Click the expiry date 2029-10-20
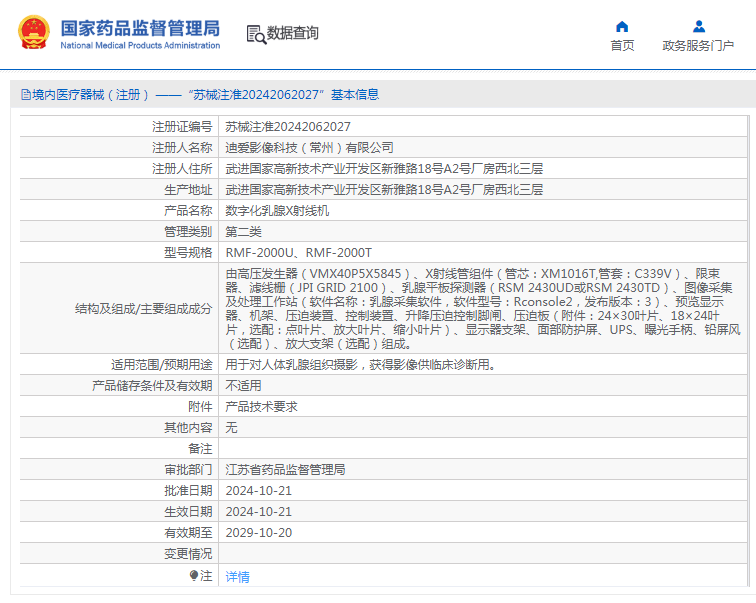The image size is (756, 603). coord(258,533)
